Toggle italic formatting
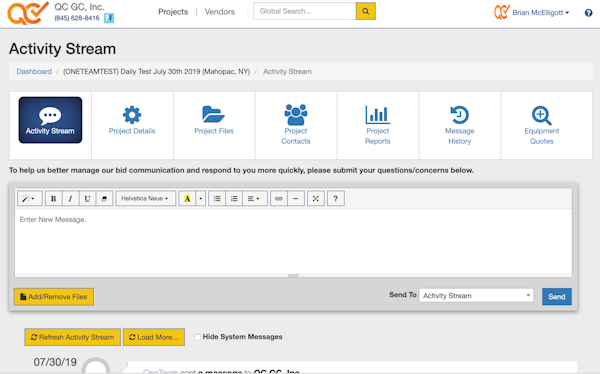600x374 pixels. point(70,198)
